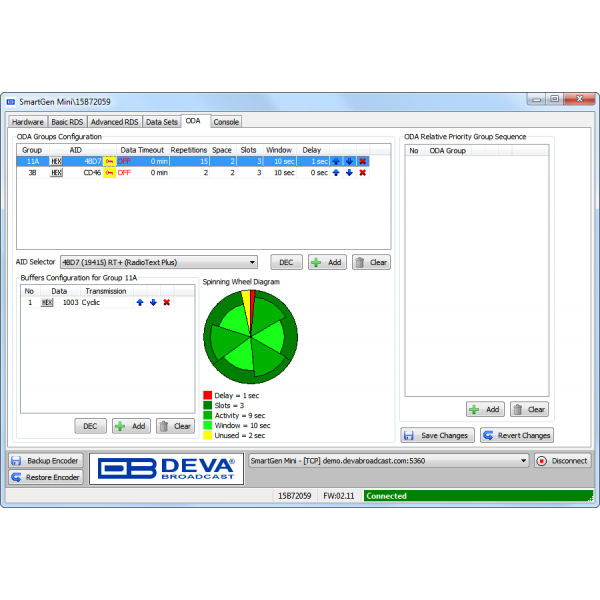
Task: Open the Data Sets tab
Action: pos(162,122)
